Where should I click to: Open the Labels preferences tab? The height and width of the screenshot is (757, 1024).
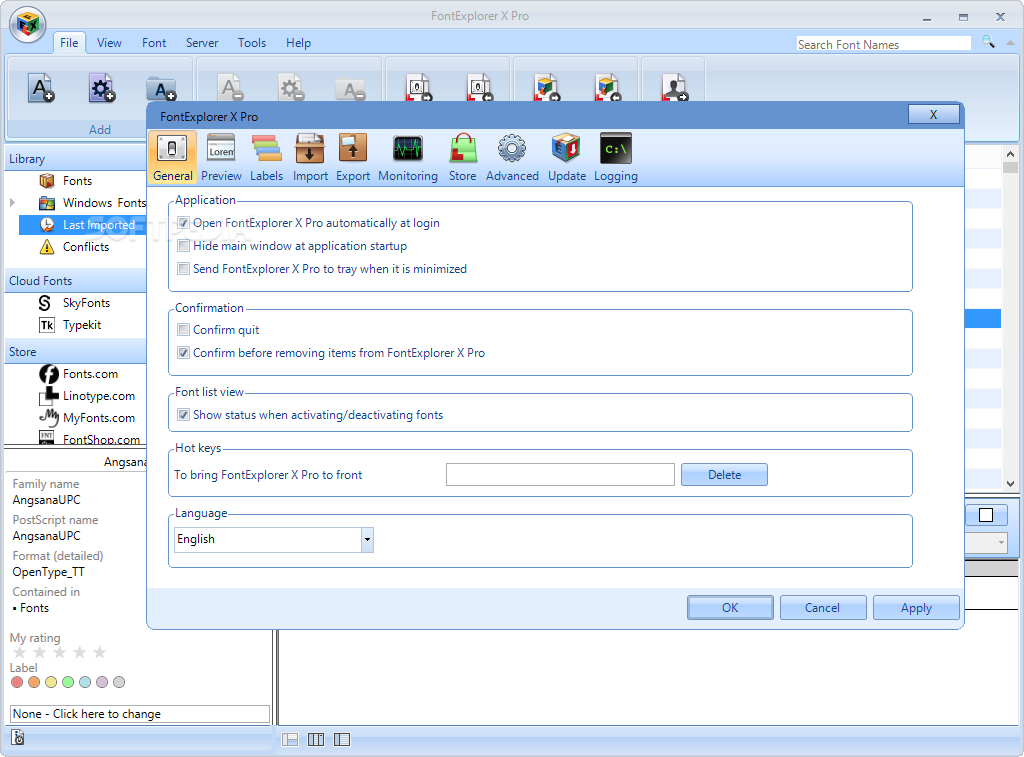pos(266,157)
